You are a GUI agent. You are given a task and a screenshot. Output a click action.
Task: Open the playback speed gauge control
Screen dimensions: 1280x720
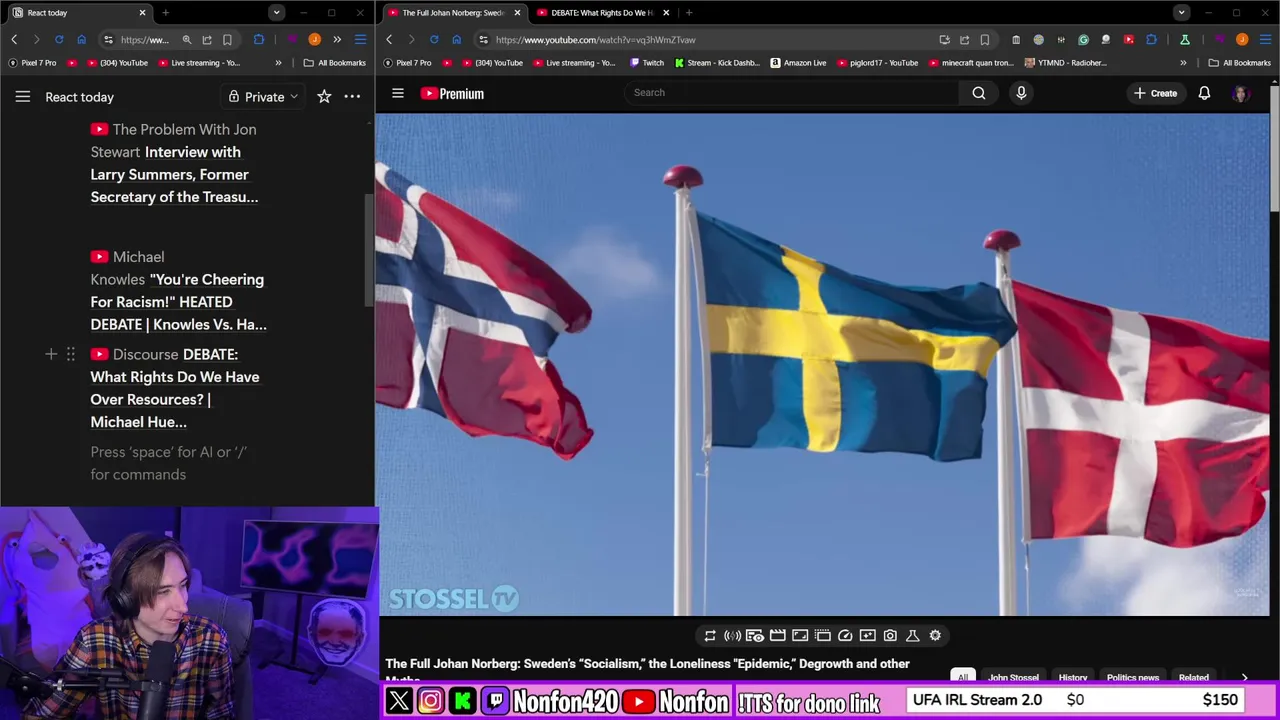pos(845,635)
